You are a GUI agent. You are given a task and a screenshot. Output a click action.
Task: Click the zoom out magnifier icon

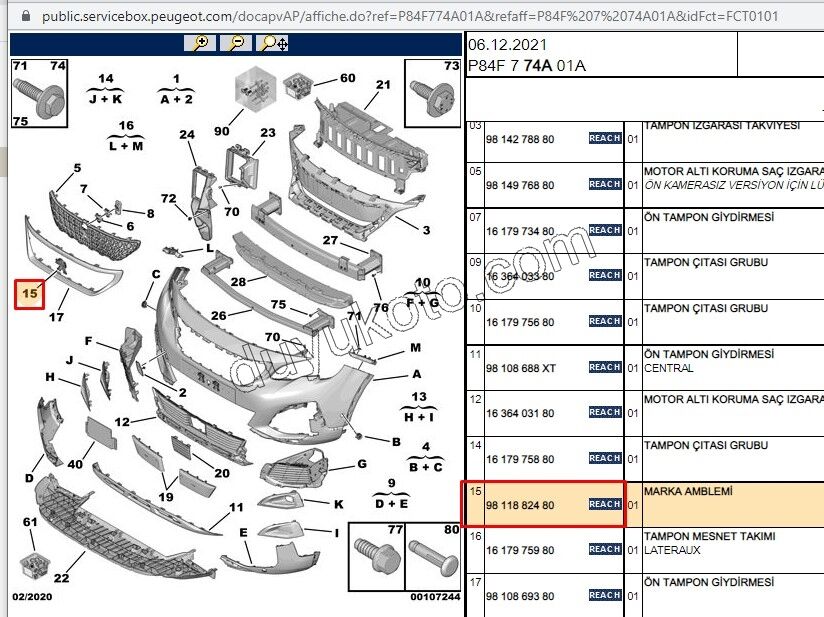click(236, 43)
